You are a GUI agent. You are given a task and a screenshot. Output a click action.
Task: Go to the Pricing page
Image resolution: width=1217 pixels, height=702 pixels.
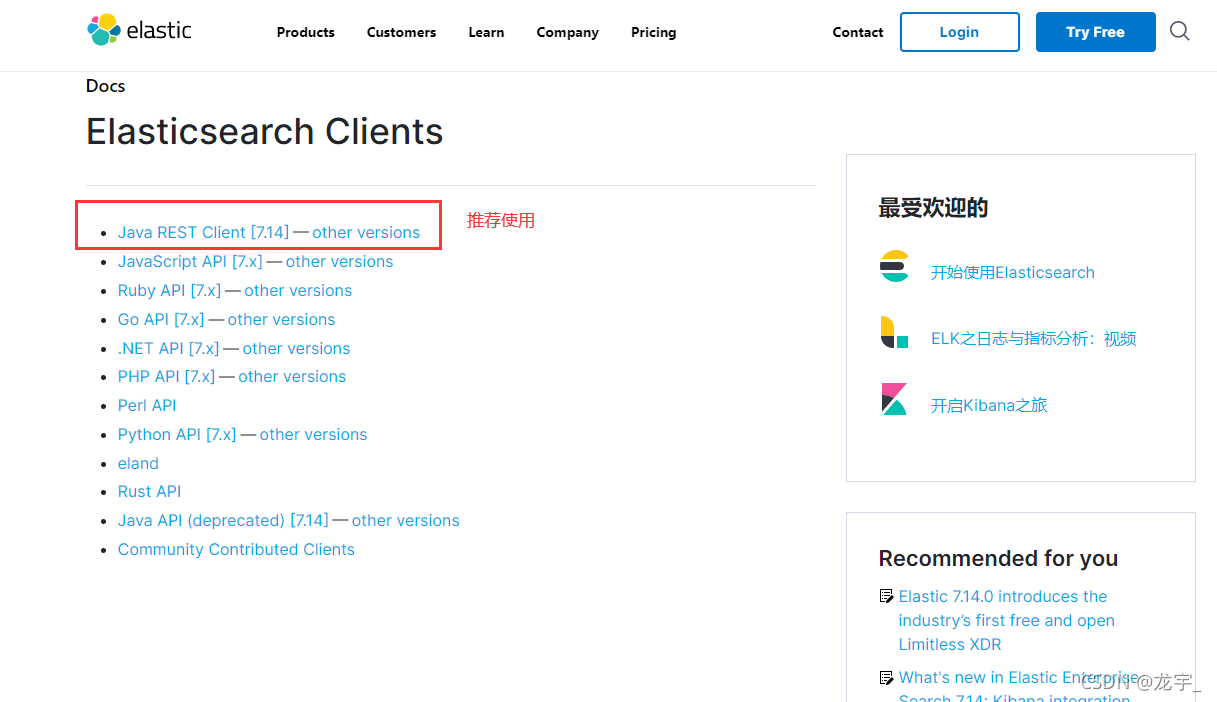654,32
